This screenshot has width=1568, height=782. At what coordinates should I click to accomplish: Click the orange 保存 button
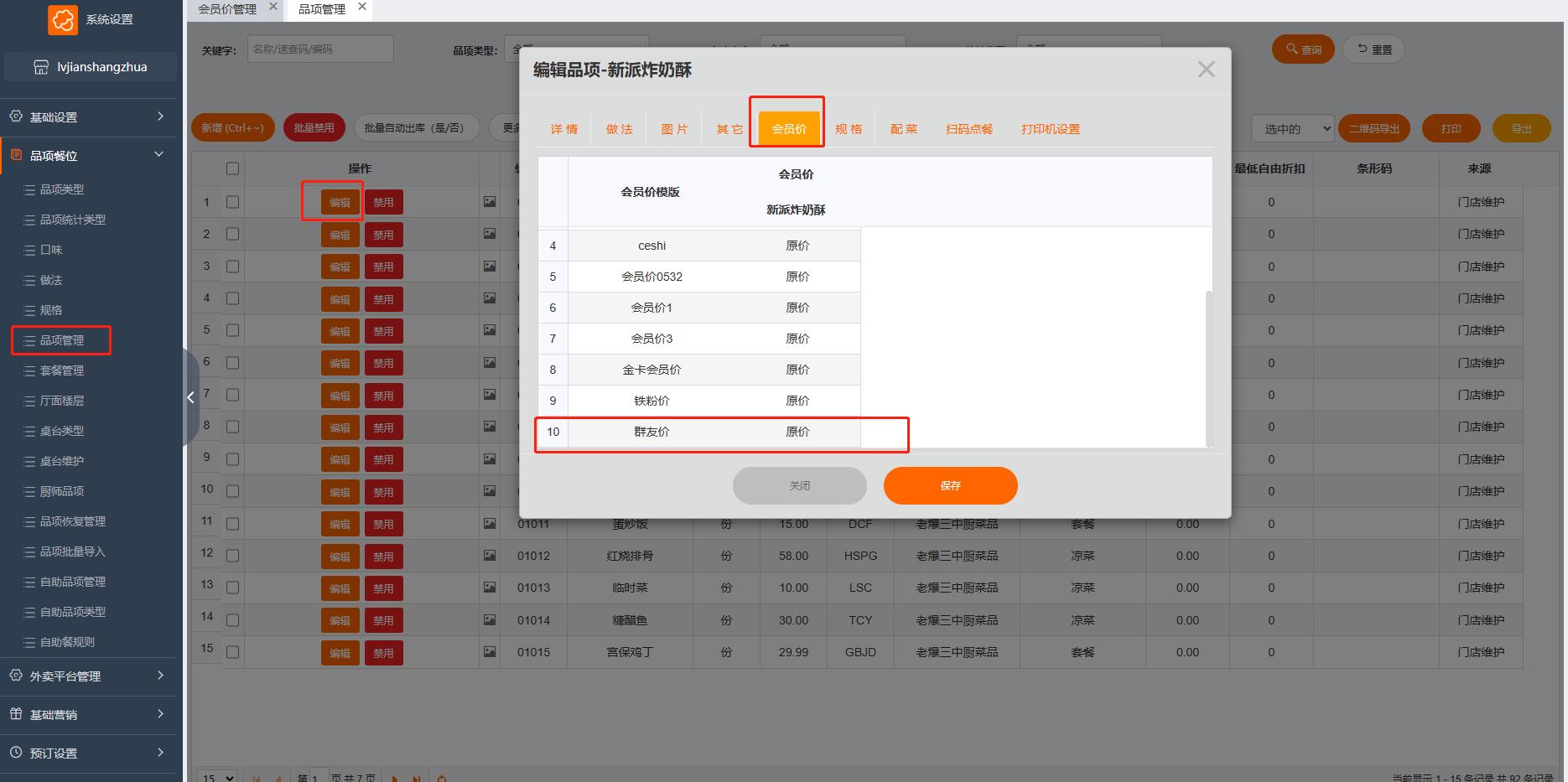pyautogui.click(x=951, y=485)
